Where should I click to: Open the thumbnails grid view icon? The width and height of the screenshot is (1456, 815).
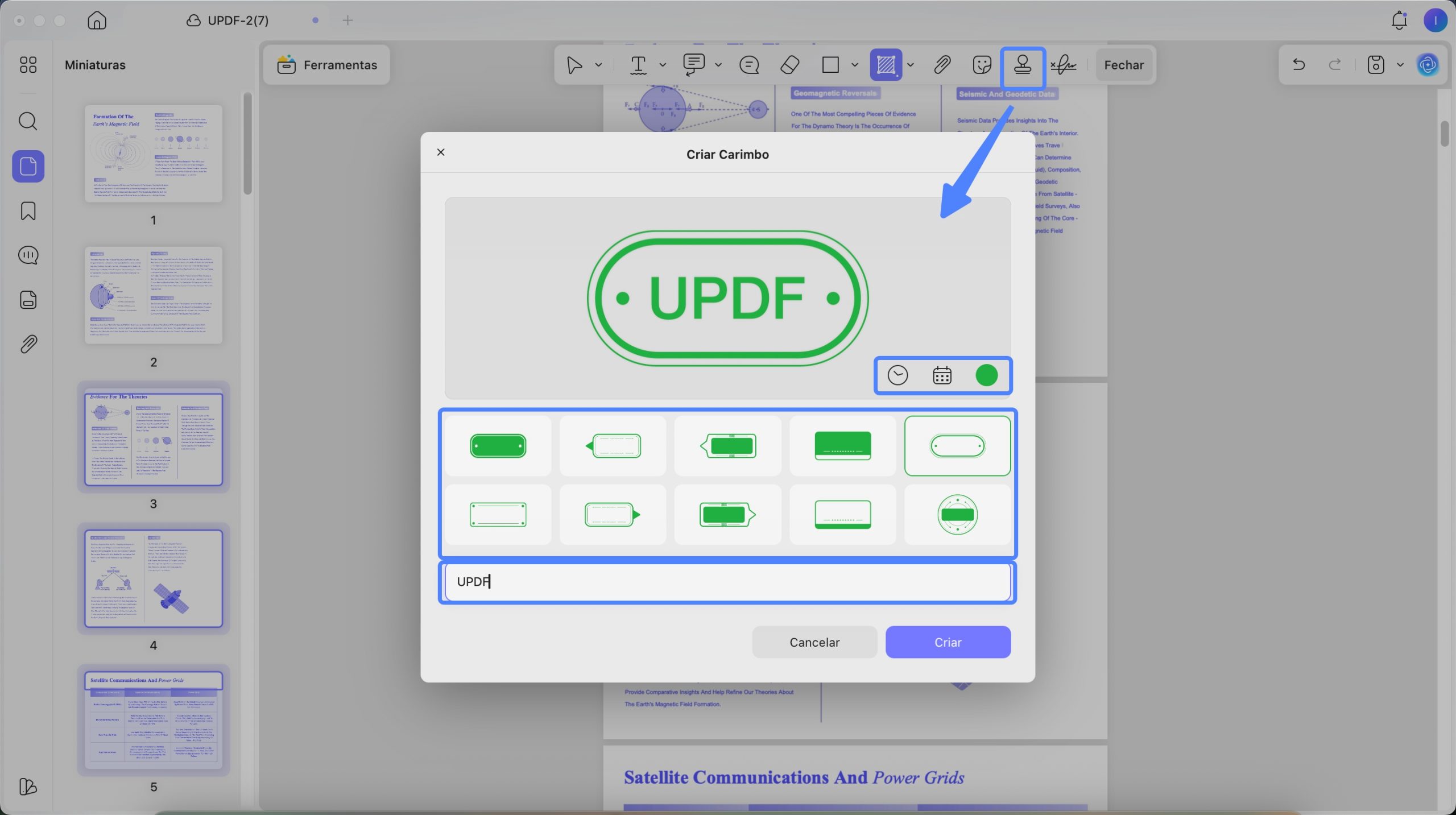point(28,65)
